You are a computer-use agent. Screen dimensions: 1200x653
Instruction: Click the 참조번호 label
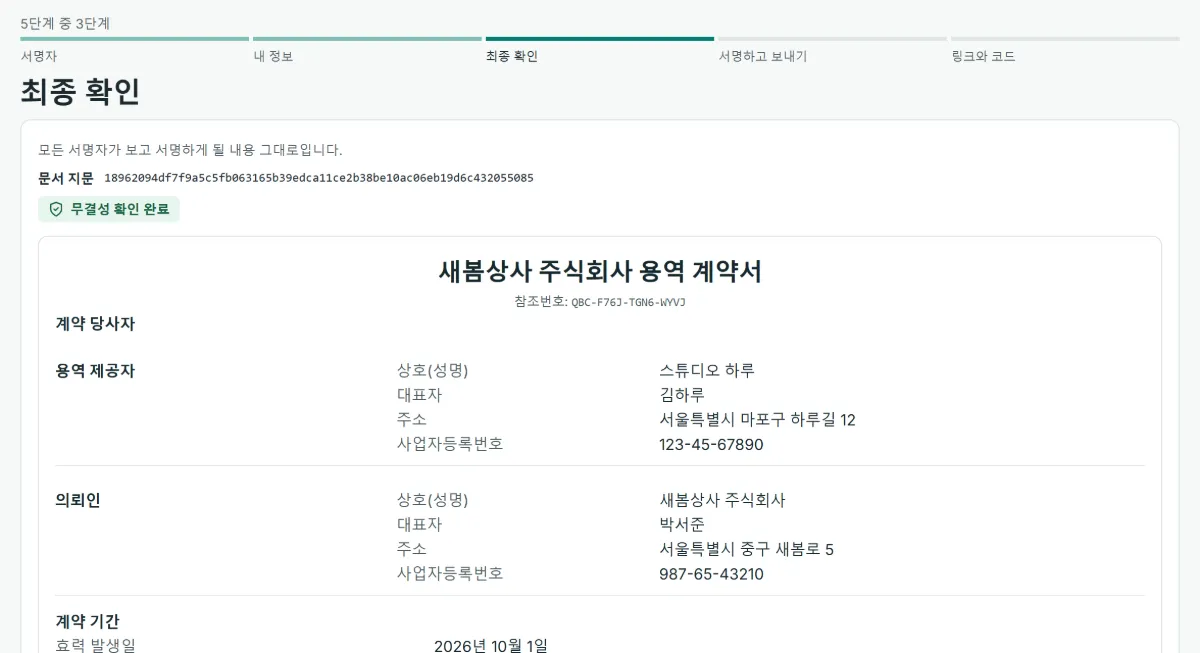click(x=541, y=301)
